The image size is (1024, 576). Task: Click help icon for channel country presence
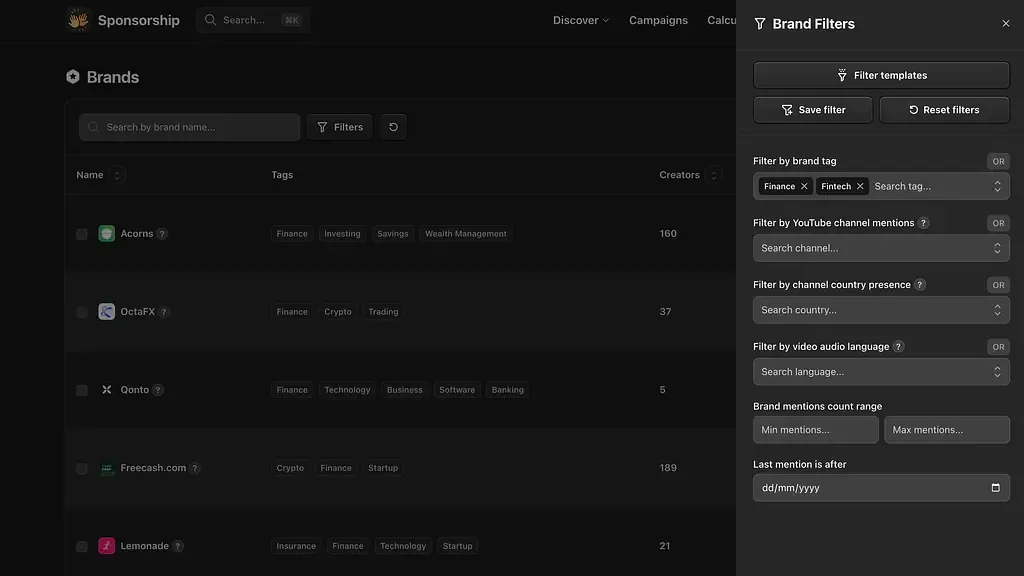[920, 285]
